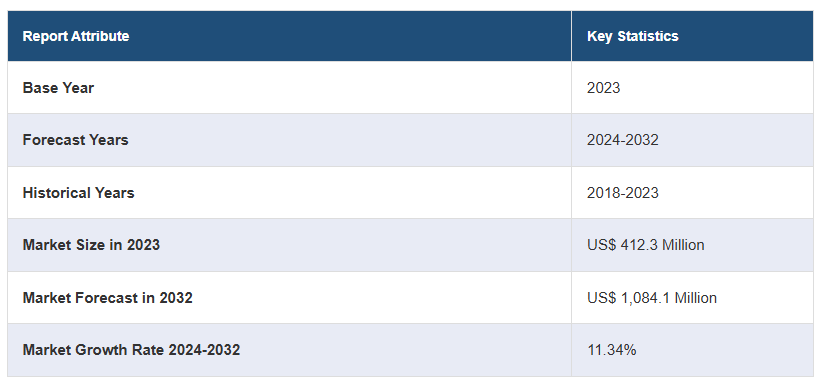Click the 2018-2023 historical value
The image size is (820, 386).
click(x=623, y=192)
